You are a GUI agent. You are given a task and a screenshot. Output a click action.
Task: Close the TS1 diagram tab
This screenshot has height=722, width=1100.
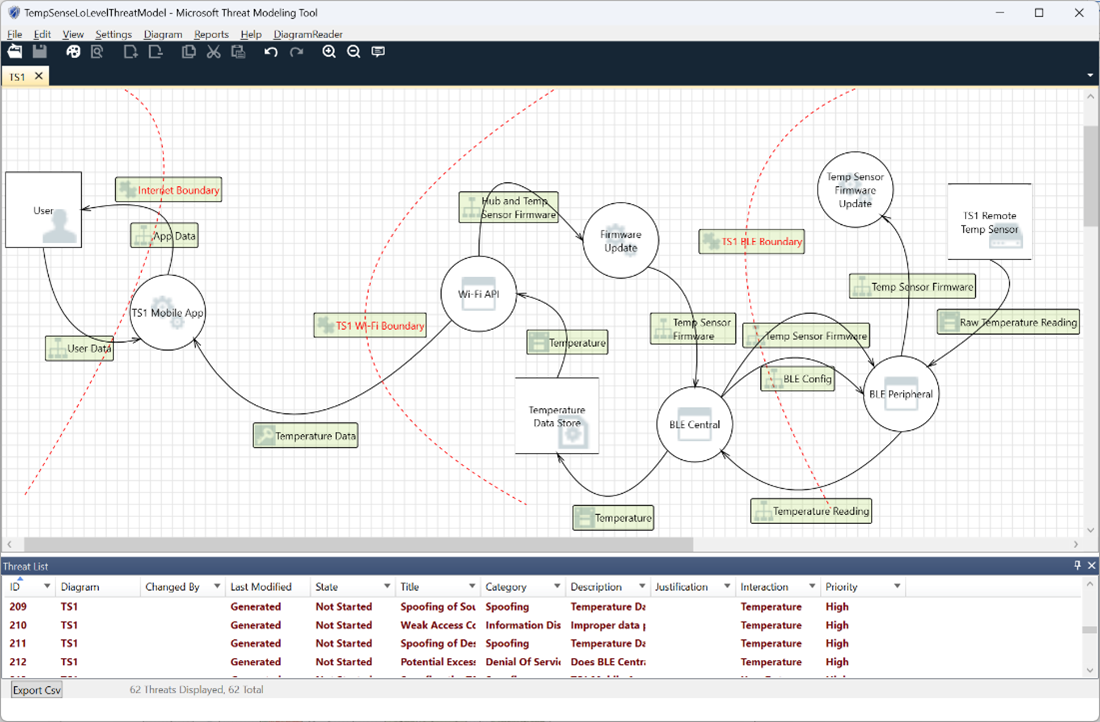39,76
